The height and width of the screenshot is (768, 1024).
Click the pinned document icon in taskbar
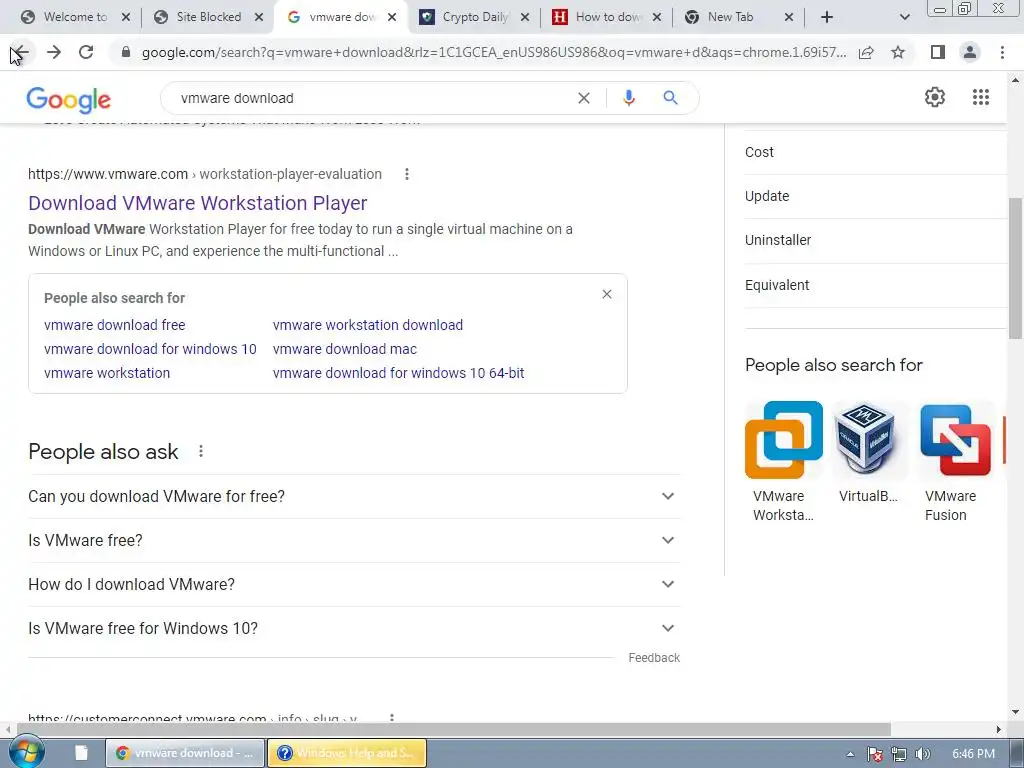point(82,753)
